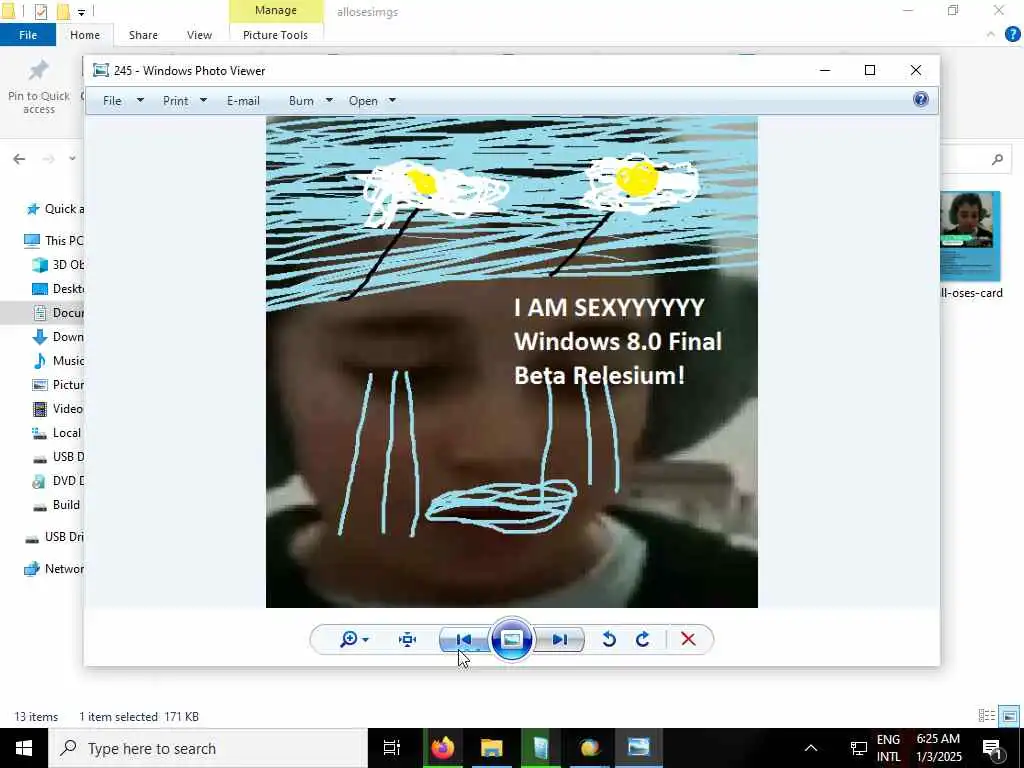The image size is (1024, 768).
Task: Rotate photo clockwise
Action: pos(643,639)
